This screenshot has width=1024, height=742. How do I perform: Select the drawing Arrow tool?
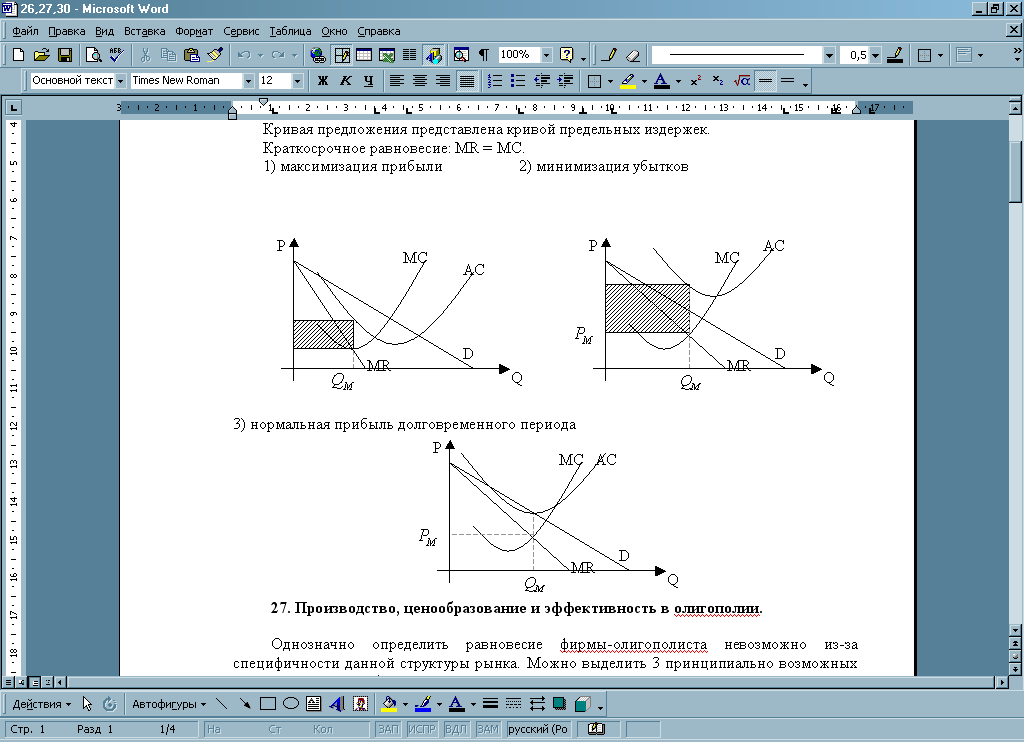(x=245, y=703)
